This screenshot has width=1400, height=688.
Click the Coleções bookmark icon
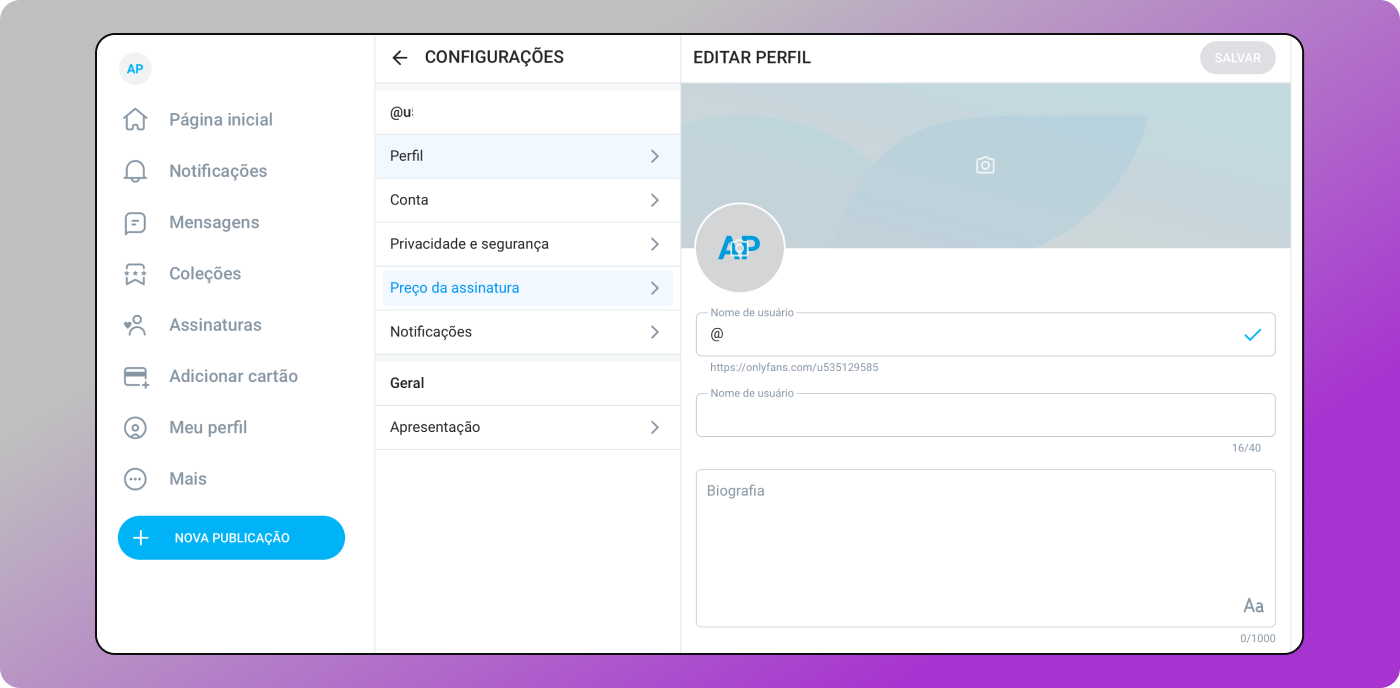coord(135,274)
